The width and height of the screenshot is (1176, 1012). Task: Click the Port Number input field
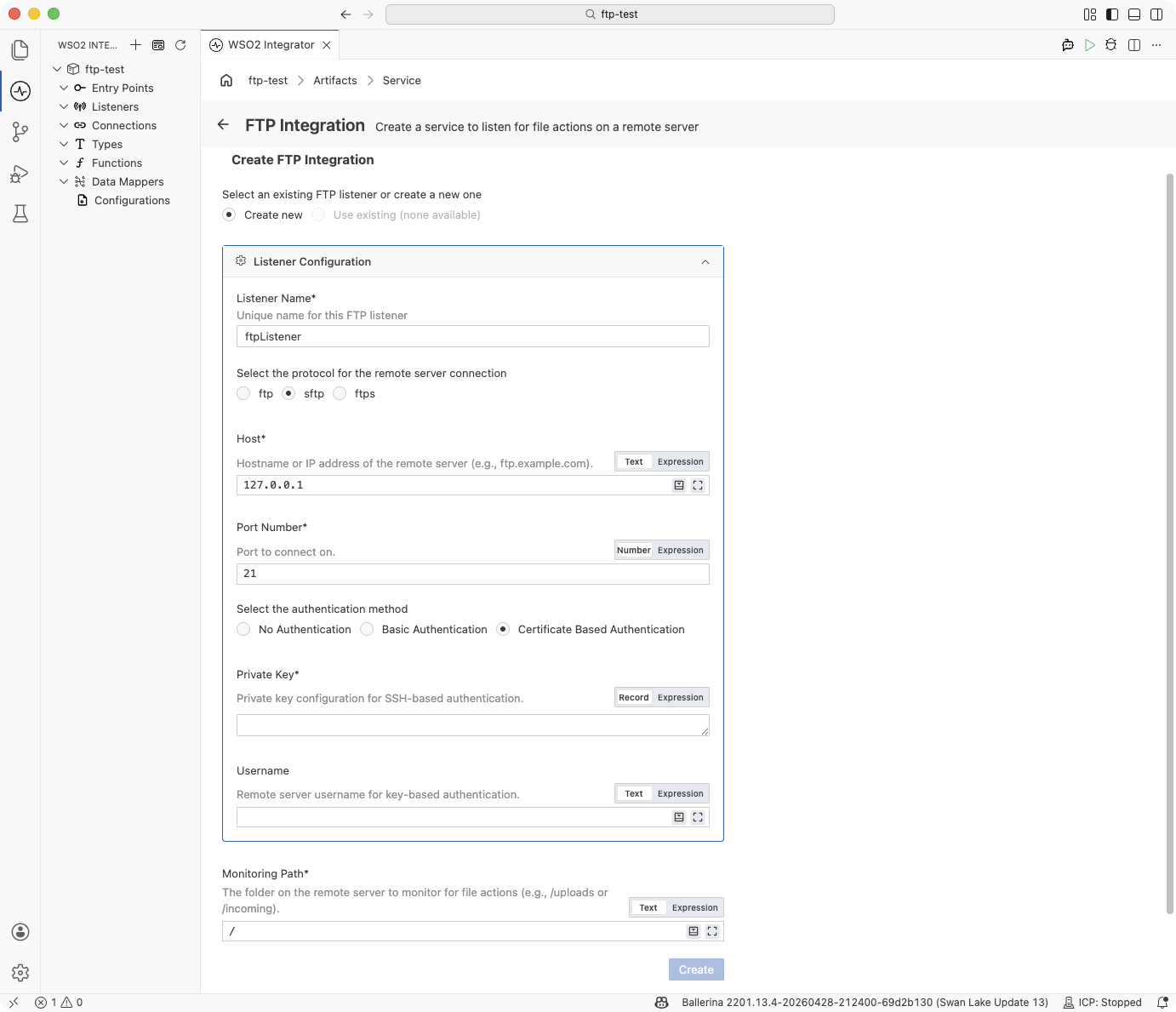[473, 574]
